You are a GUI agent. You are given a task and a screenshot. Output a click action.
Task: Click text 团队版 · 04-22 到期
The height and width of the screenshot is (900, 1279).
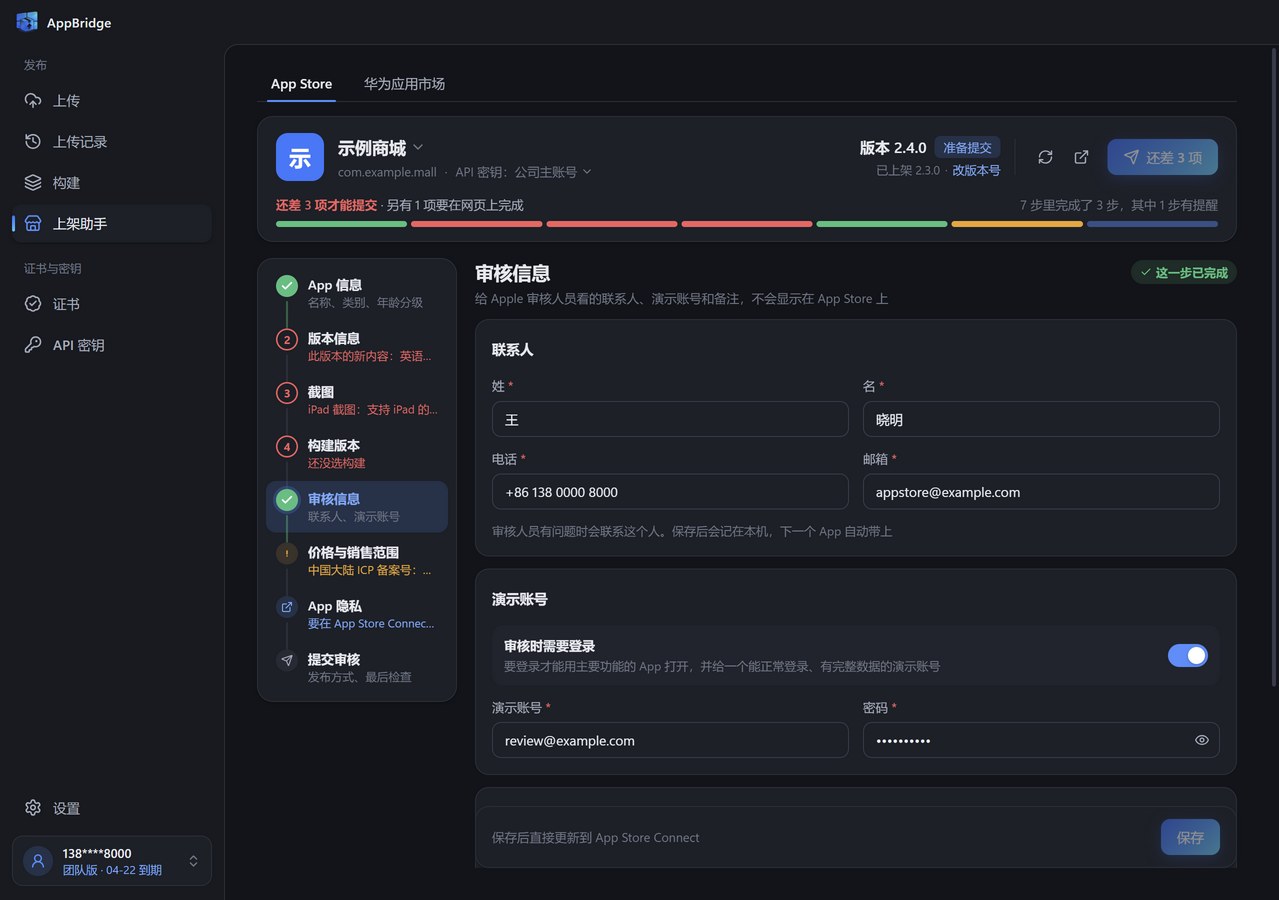(112, 870)
